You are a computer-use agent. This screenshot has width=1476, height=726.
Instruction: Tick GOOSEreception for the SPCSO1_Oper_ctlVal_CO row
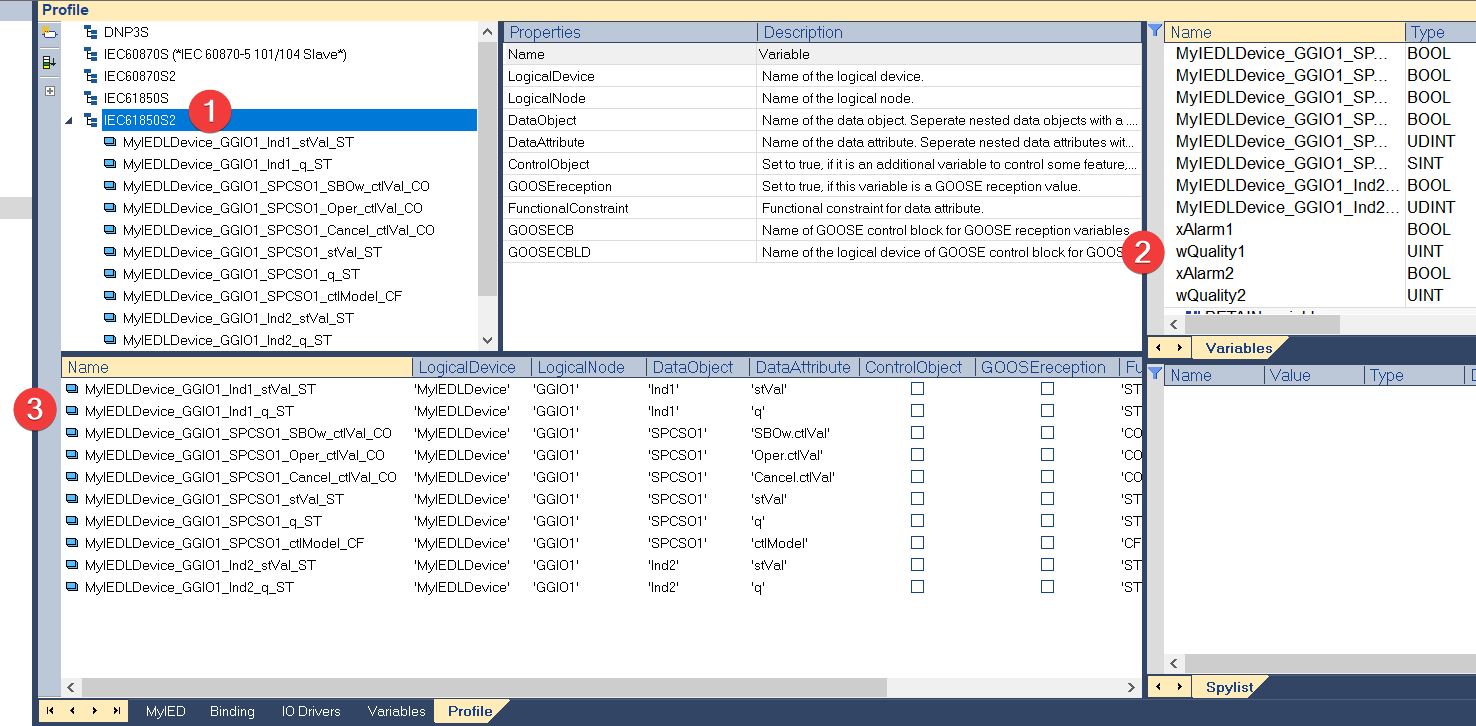pyautogui.click(x=1047, y=455)
